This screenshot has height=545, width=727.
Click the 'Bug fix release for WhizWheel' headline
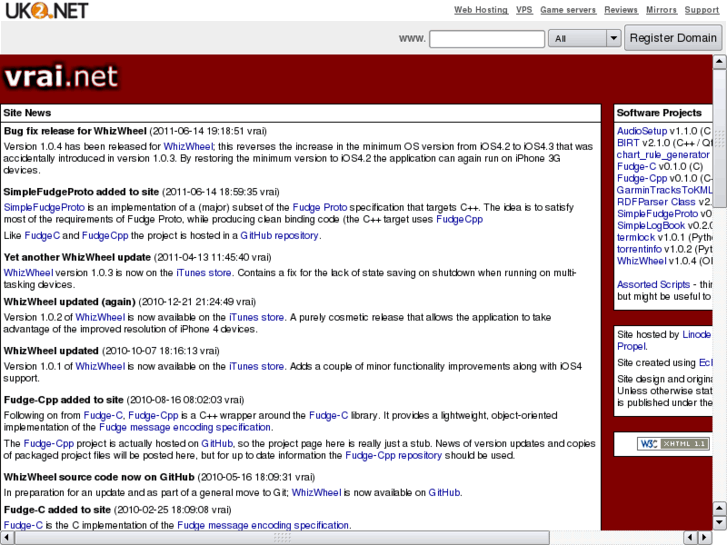pos(75,131)
